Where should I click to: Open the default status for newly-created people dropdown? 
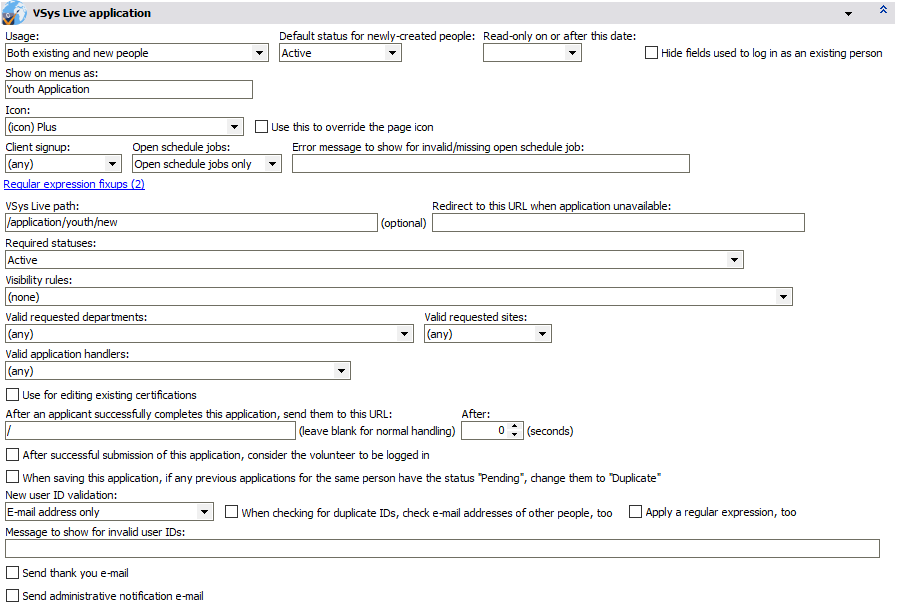click(392, 52)
